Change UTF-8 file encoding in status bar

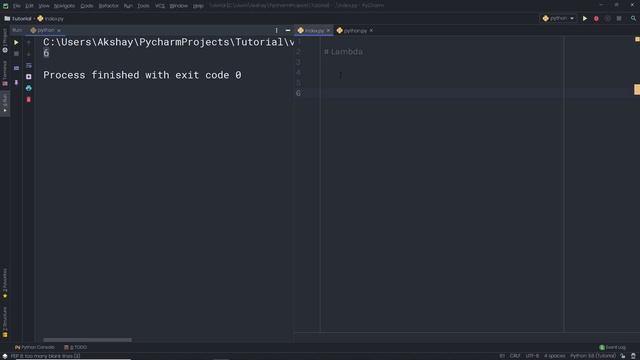click(x=532, y=356)
